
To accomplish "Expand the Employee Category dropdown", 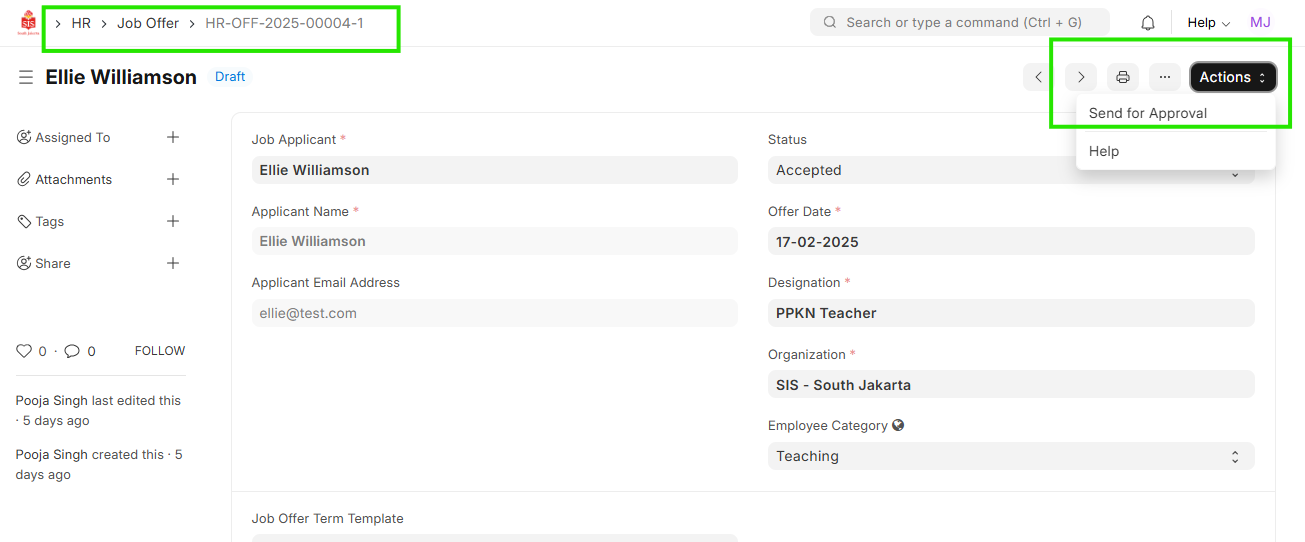I will 1010,456.
